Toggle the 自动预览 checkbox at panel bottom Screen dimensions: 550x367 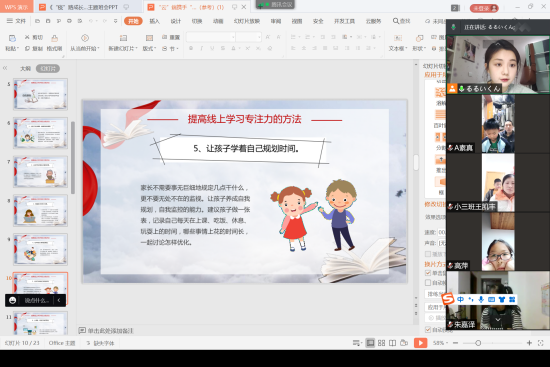428,329
